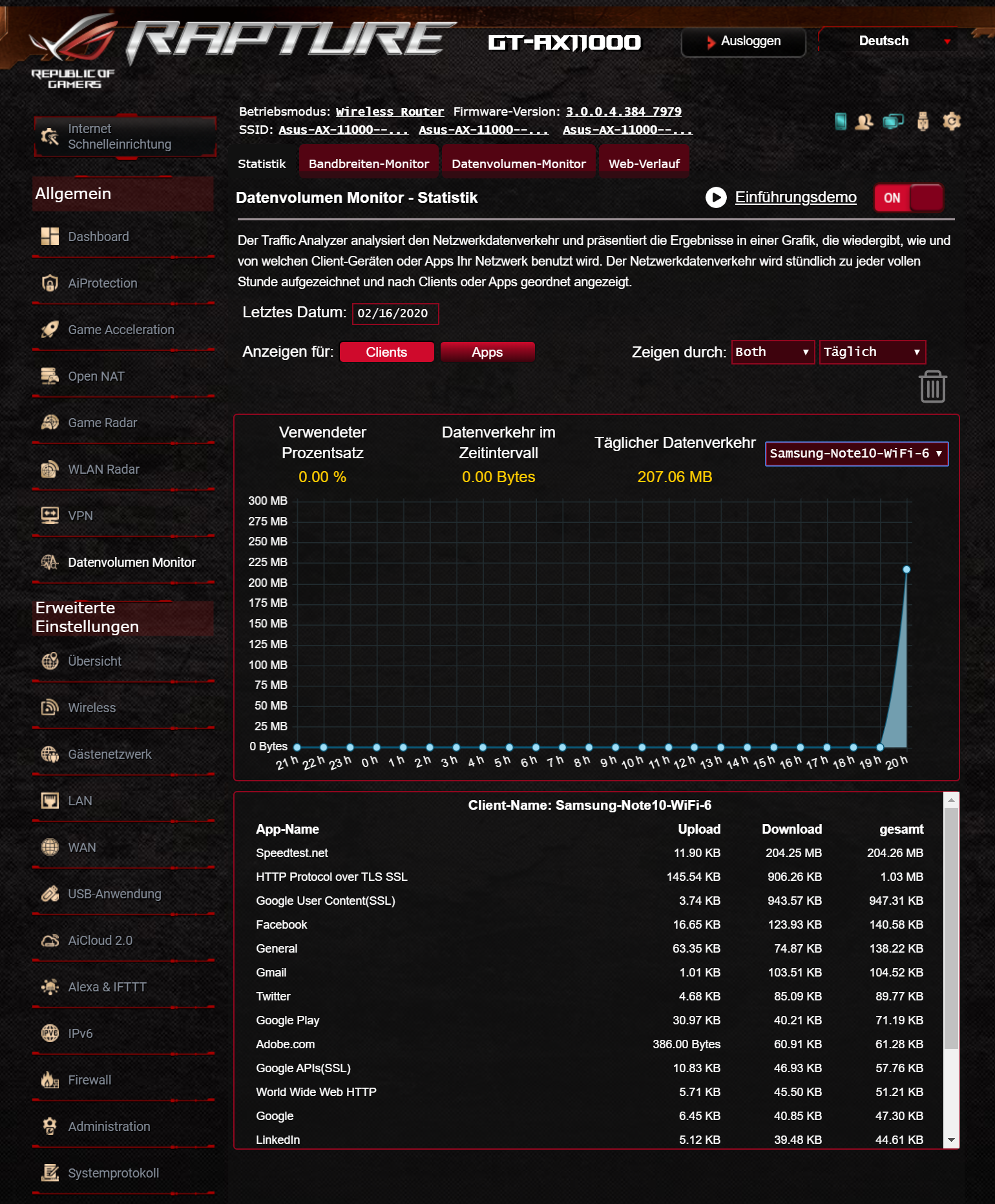Click the 'Upload' column header

click(x=699, y=829)
